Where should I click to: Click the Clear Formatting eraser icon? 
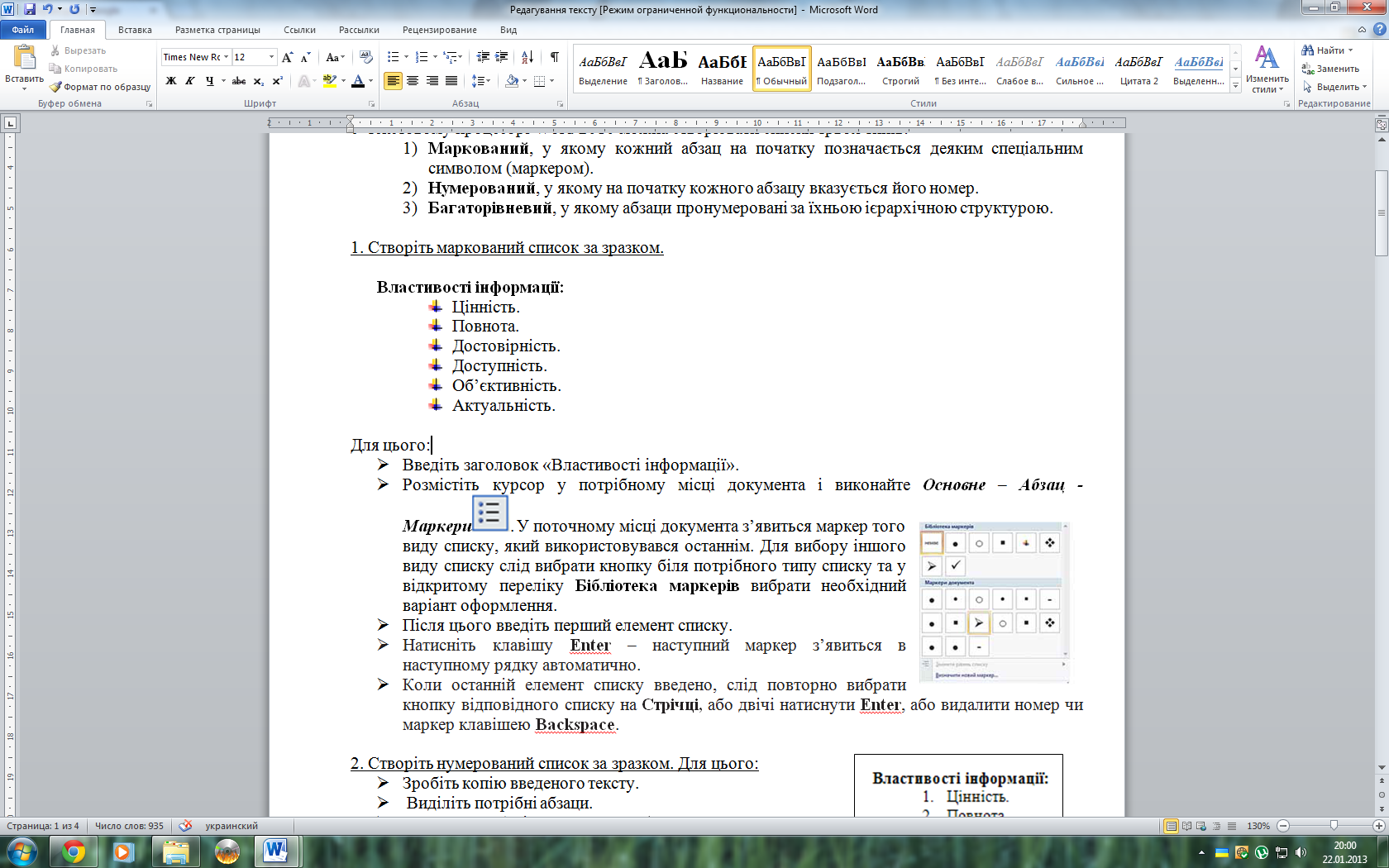tap(366, 57)
